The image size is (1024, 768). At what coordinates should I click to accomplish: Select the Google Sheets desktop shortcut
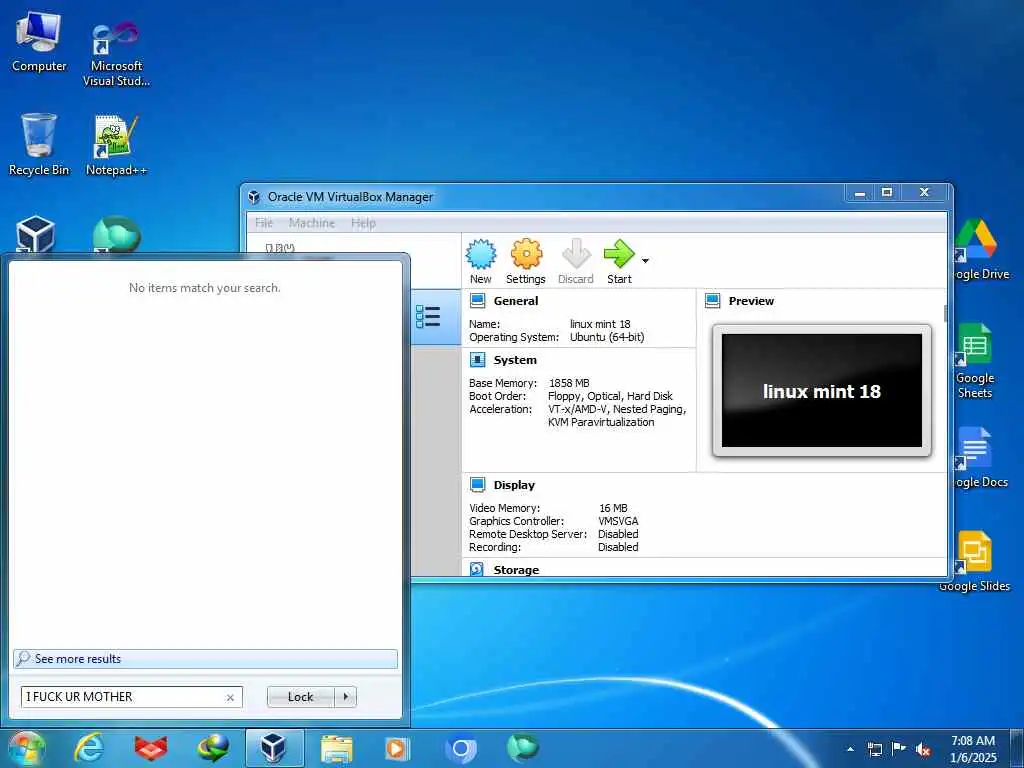(974, 361)
